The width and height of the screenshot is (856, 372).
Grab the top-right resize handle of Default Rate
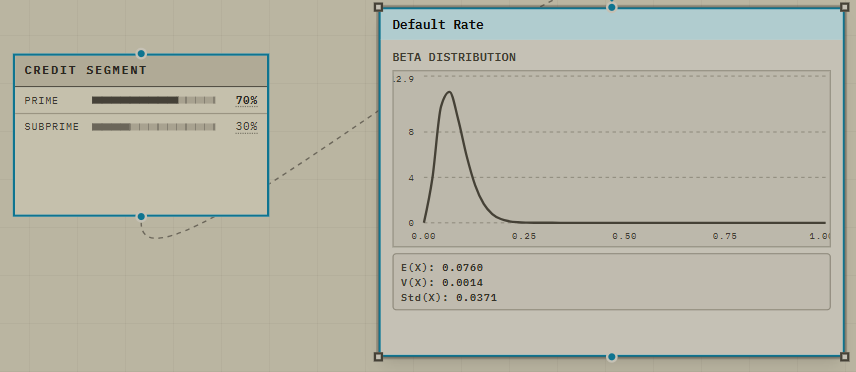tap(845, 7)
